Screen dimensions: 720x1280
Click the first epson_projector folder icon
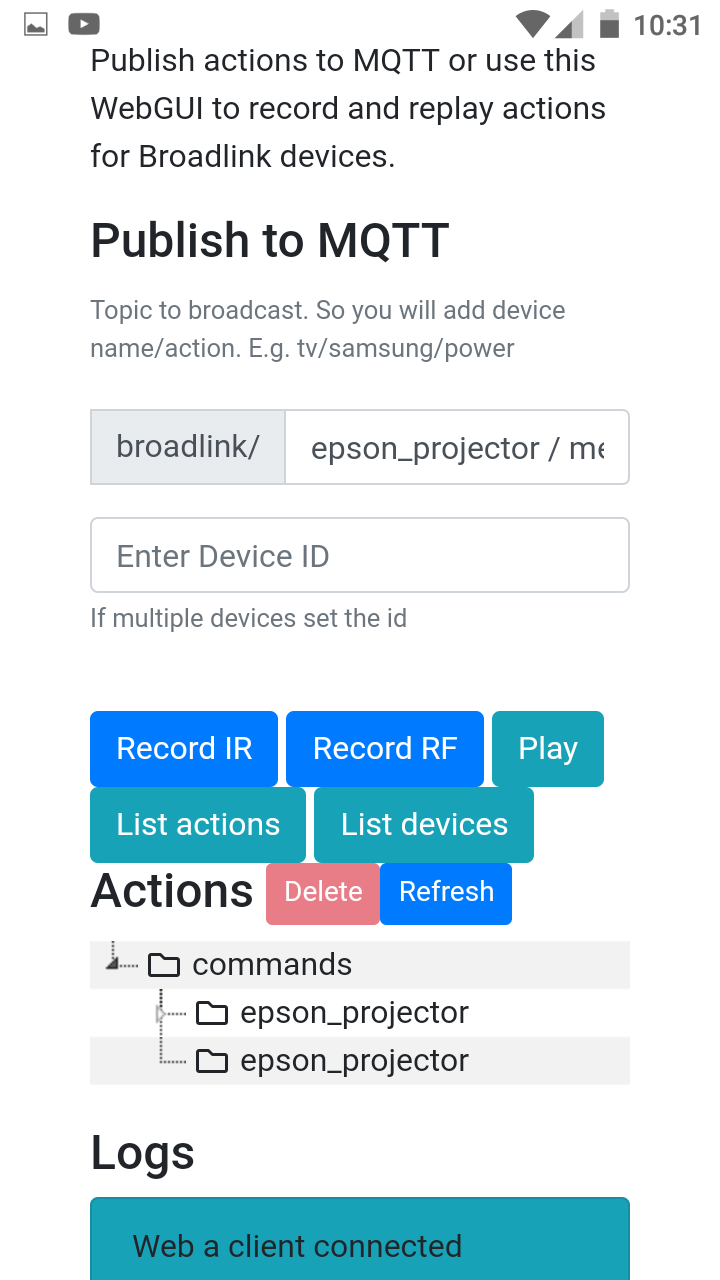coord(212,1013)
